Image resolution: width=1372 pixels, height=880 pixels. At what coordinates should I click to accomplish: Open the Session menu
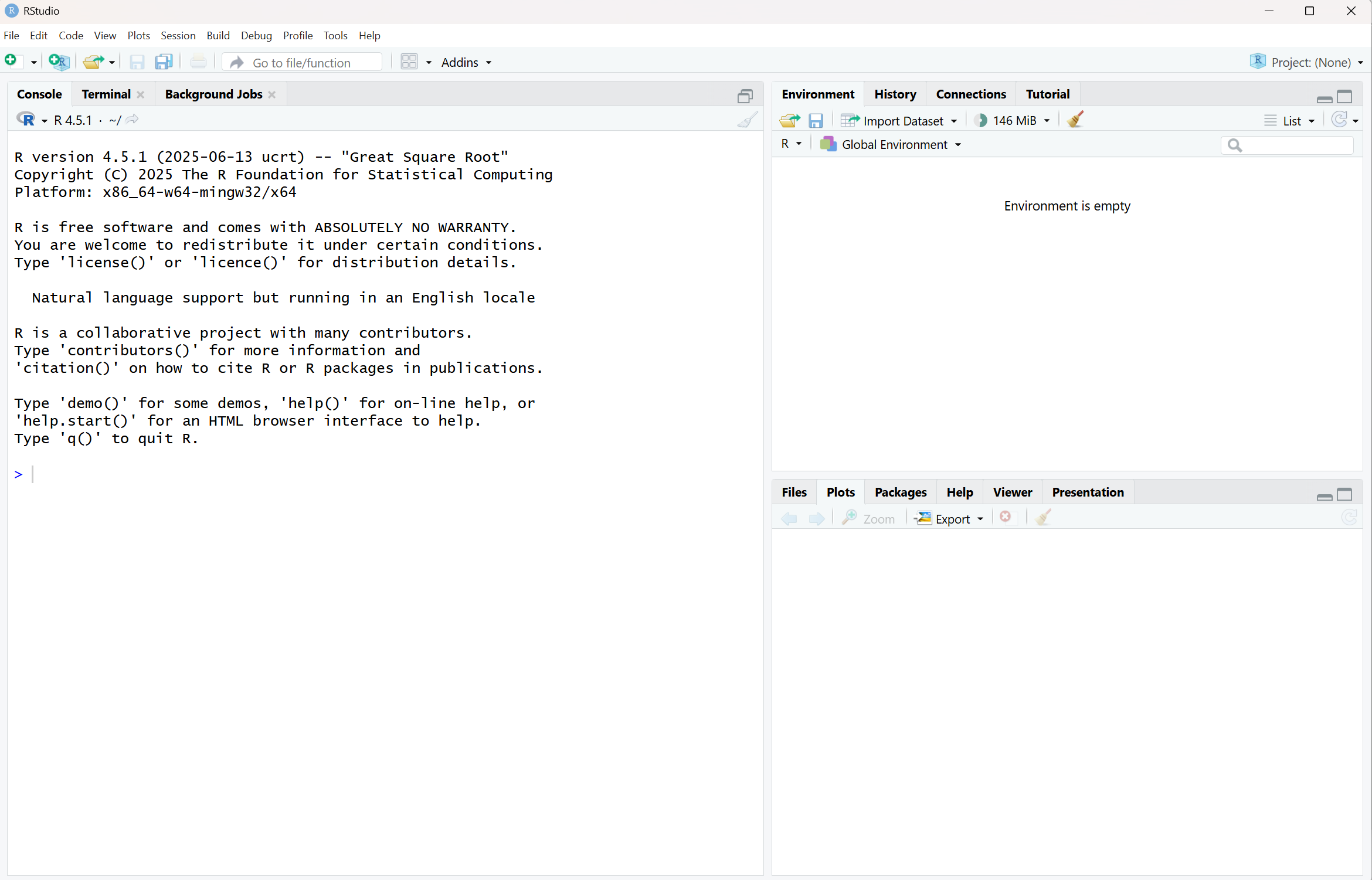tap(178, 35)
